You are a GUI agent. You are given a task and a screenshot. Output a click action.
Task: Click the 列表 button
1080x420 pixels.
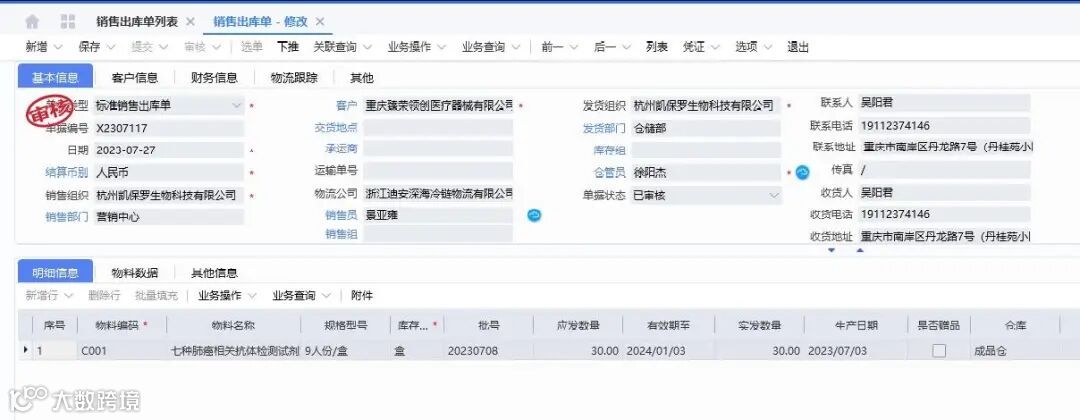pos(656,47)
